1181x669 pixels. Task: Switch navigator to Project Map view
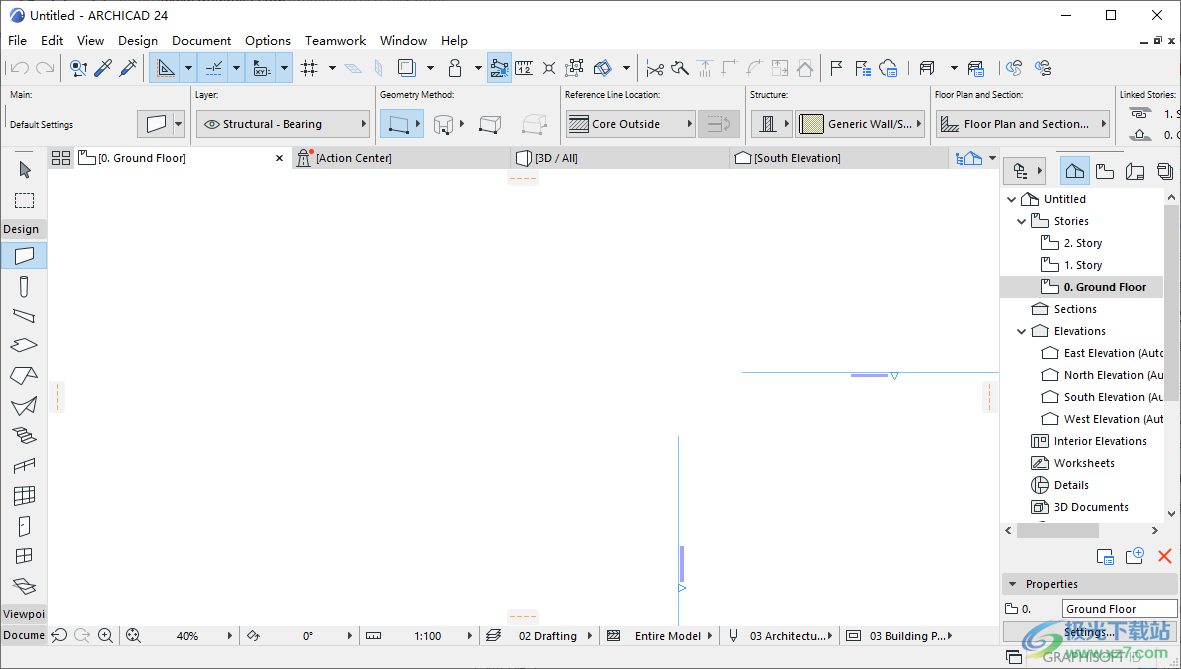pyautogui.click(x=1075, y=172)
